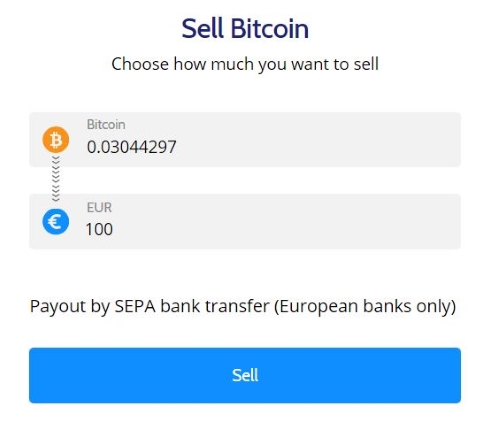Click the downward chevrons between currency icons
The height and width of the screenshot is (423, 500).
(x=56, y=179)
